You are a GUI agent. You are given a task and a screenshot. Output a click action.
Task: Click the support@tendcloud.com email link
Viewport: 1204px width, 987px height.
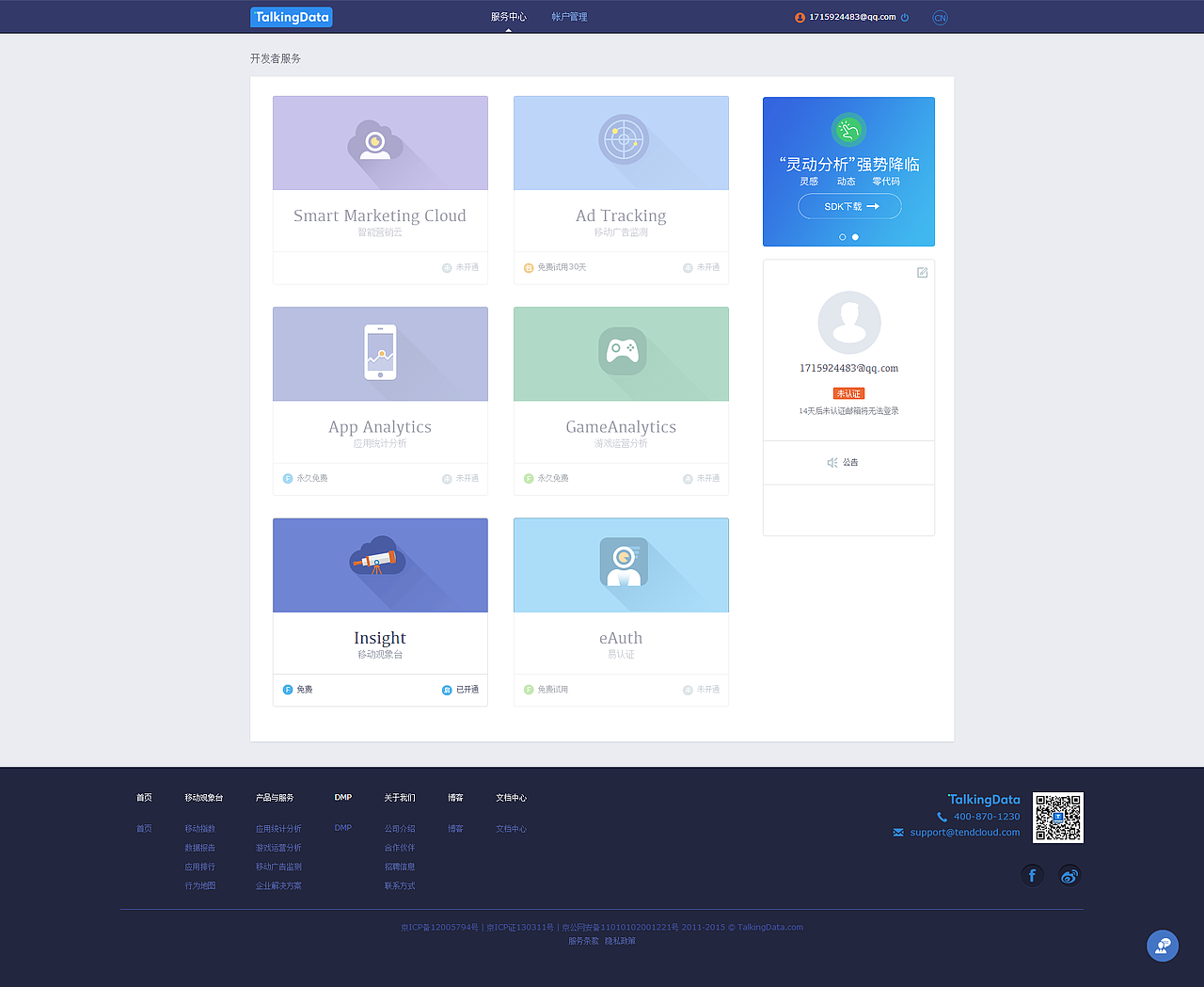pyautogui.click(x=965, y=833)
